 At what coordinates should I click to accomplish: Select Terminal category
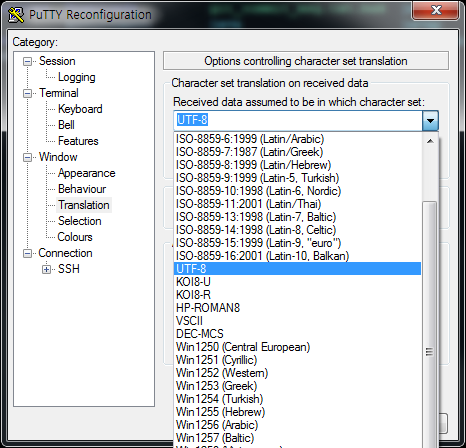pos(59,93)
